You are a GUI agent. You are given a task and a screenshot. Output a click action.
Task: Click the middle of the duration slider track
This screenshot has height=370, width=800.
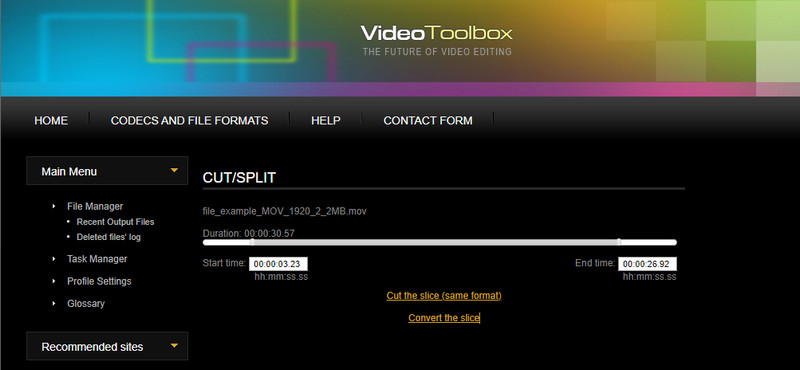pos(440,242)
